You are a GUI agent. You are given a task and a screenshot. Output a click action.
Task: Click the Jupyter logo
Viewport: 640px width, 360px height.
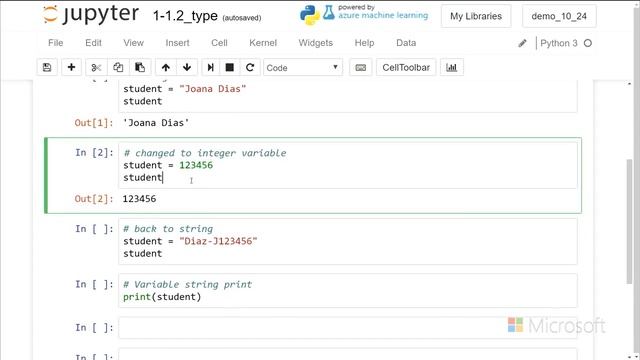tap(91, 15)
